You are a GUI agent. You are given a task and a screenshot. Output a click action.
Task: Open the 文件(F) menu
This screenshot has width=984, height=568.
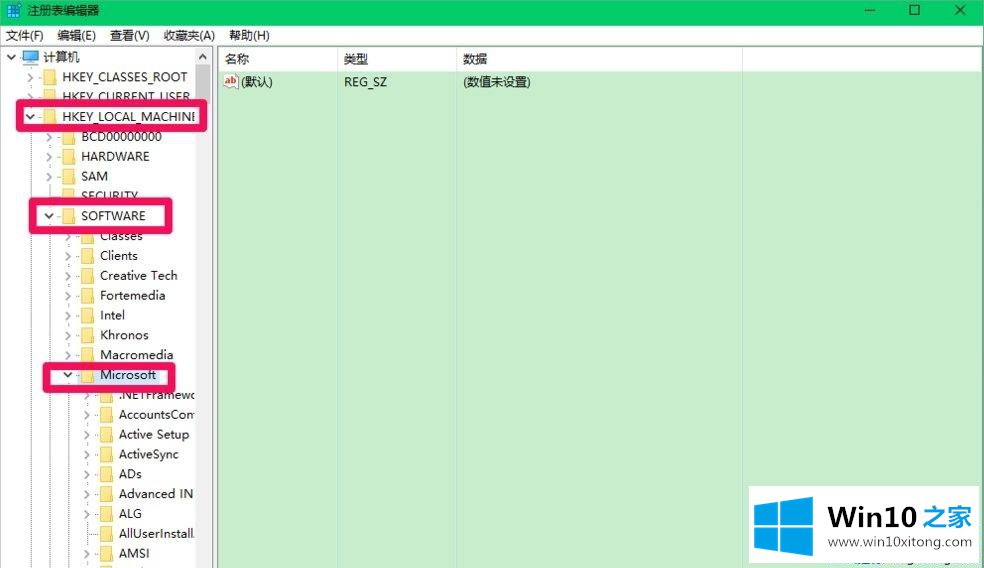coord(24,36)
